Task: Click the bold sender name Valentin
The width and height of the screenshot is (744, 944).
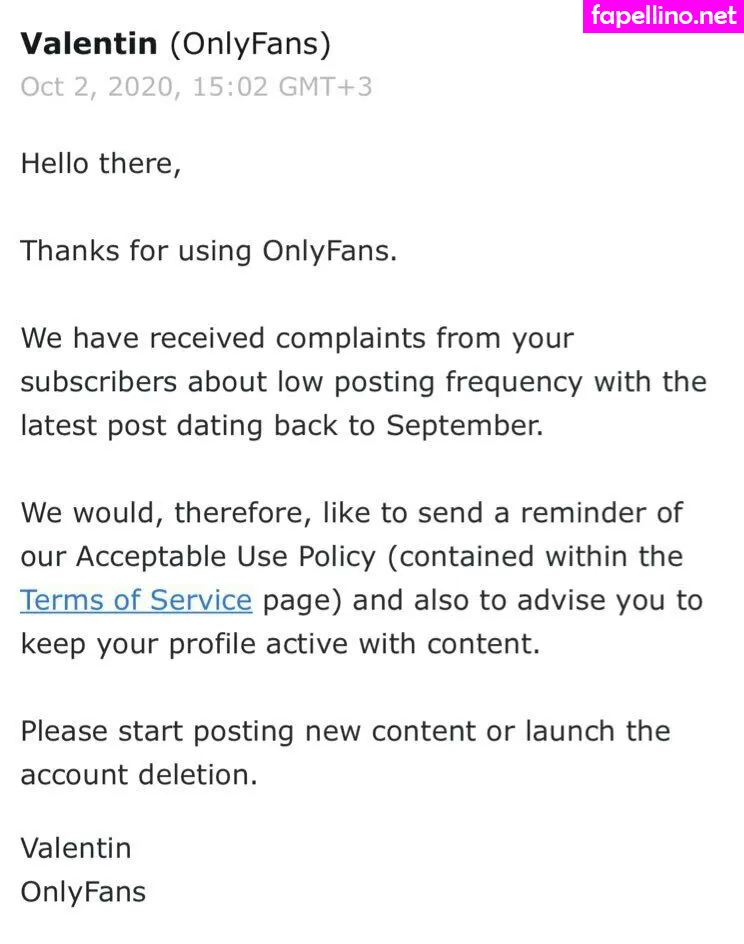Action: coord(89,44)
